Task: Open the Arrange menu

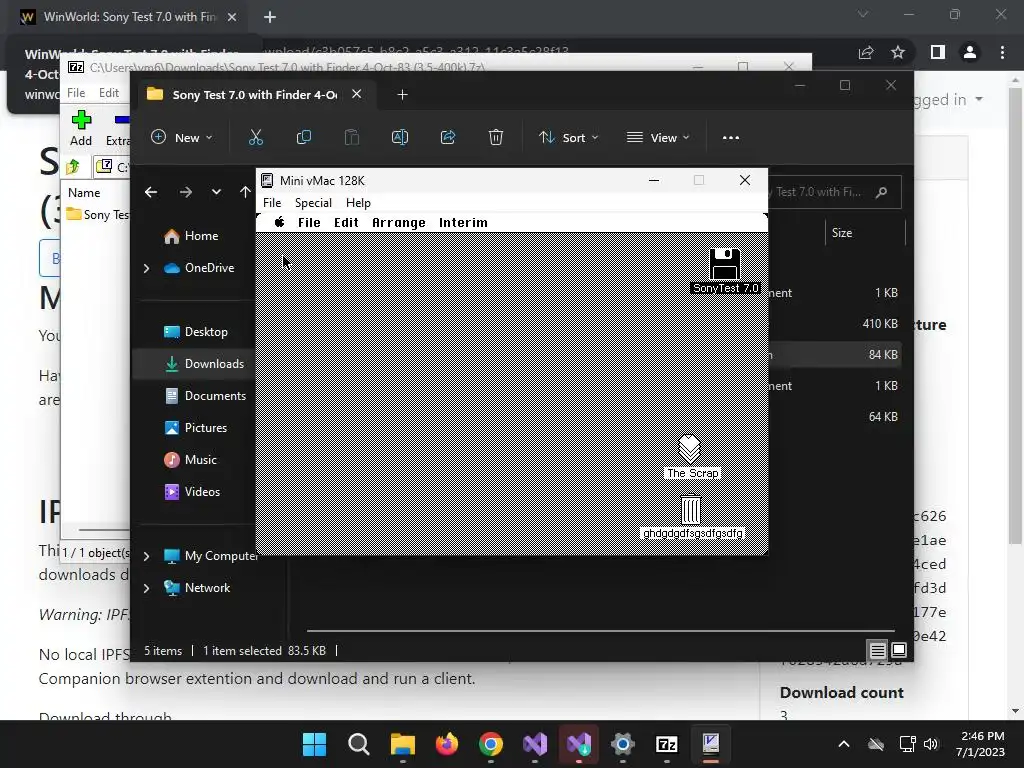Action: point(398,223)
